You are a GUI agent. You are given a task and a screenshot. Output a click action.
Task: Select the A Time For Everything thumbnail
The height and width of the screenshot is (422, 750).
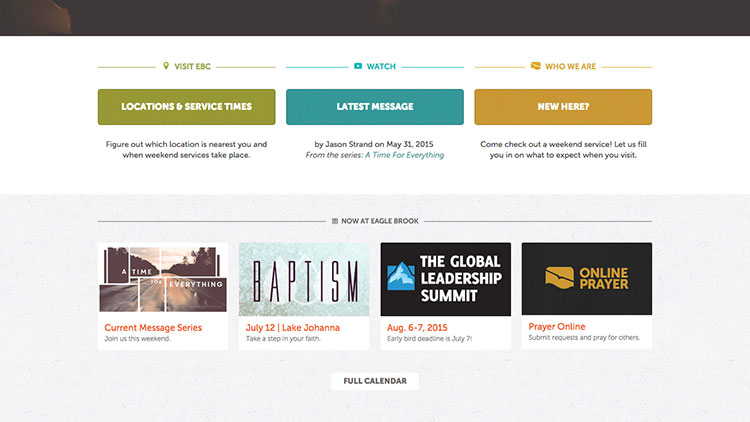tap(163, 279)
